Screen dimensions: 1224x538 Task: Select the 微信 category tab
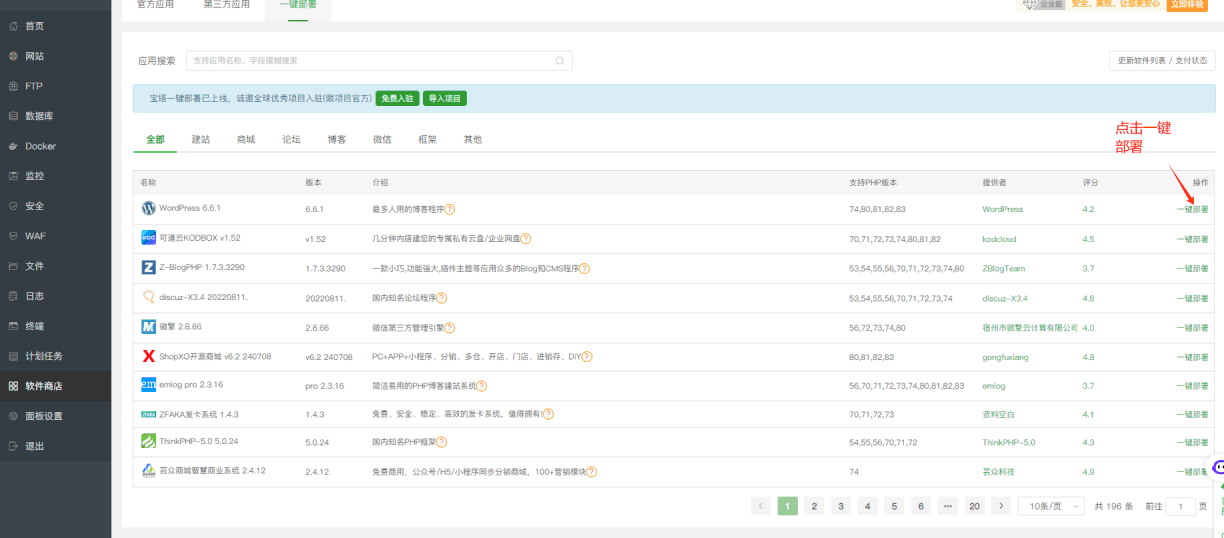382,140
